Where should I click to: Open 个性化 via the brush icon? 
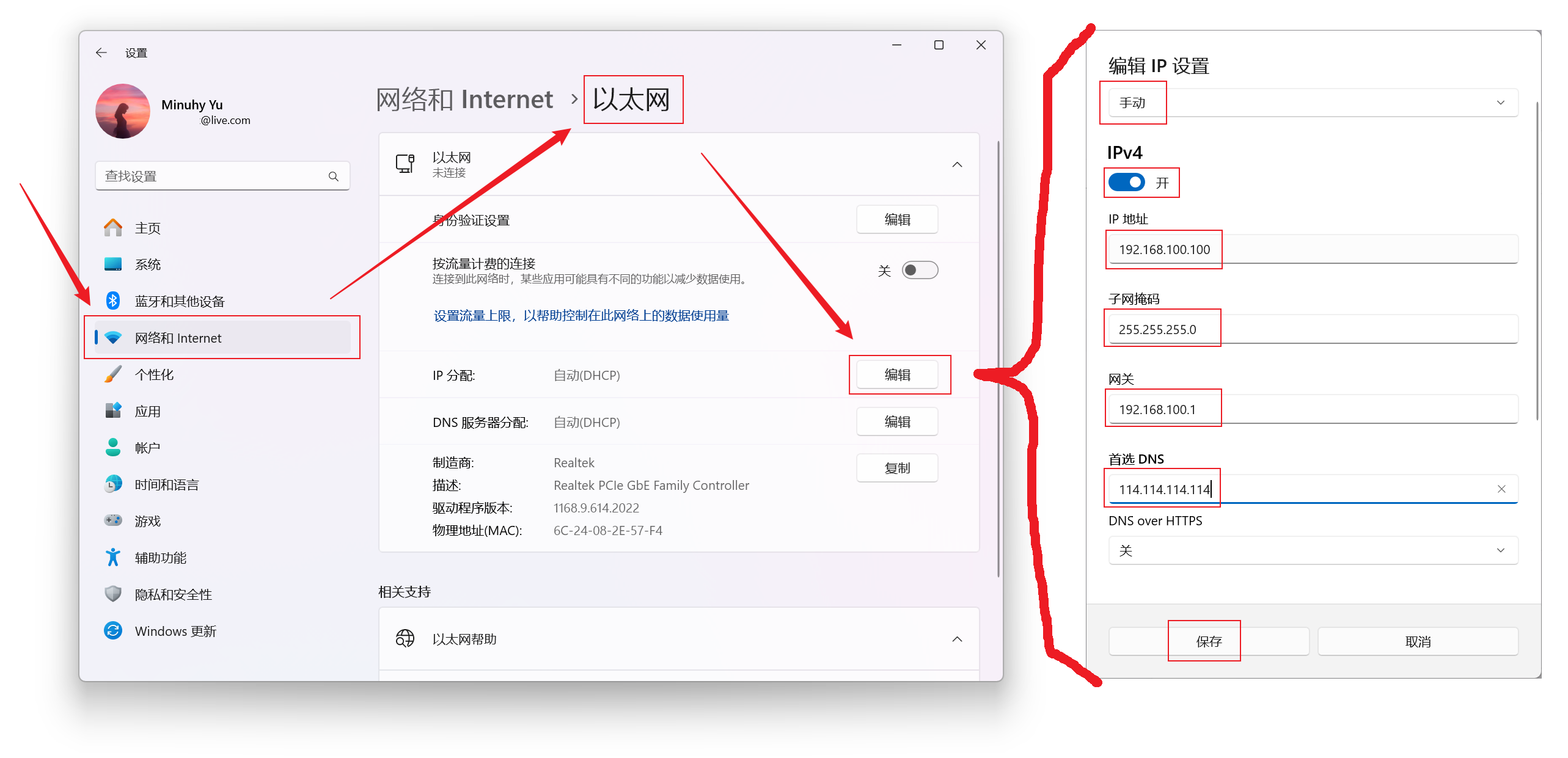click(114, 374)
